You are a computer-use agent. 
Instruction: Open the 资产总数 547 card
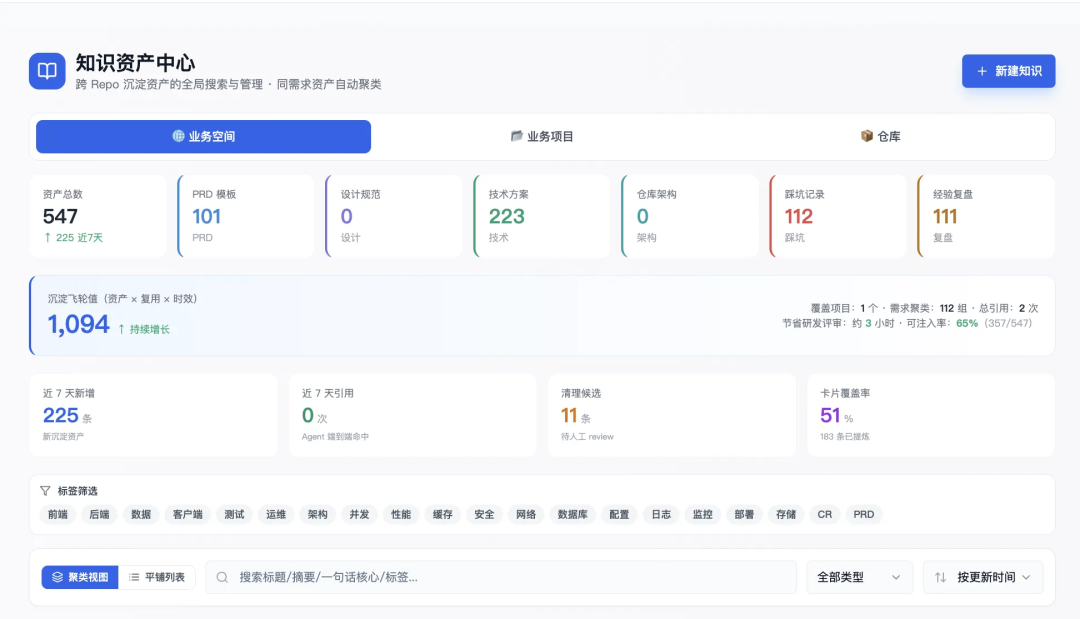98,216
